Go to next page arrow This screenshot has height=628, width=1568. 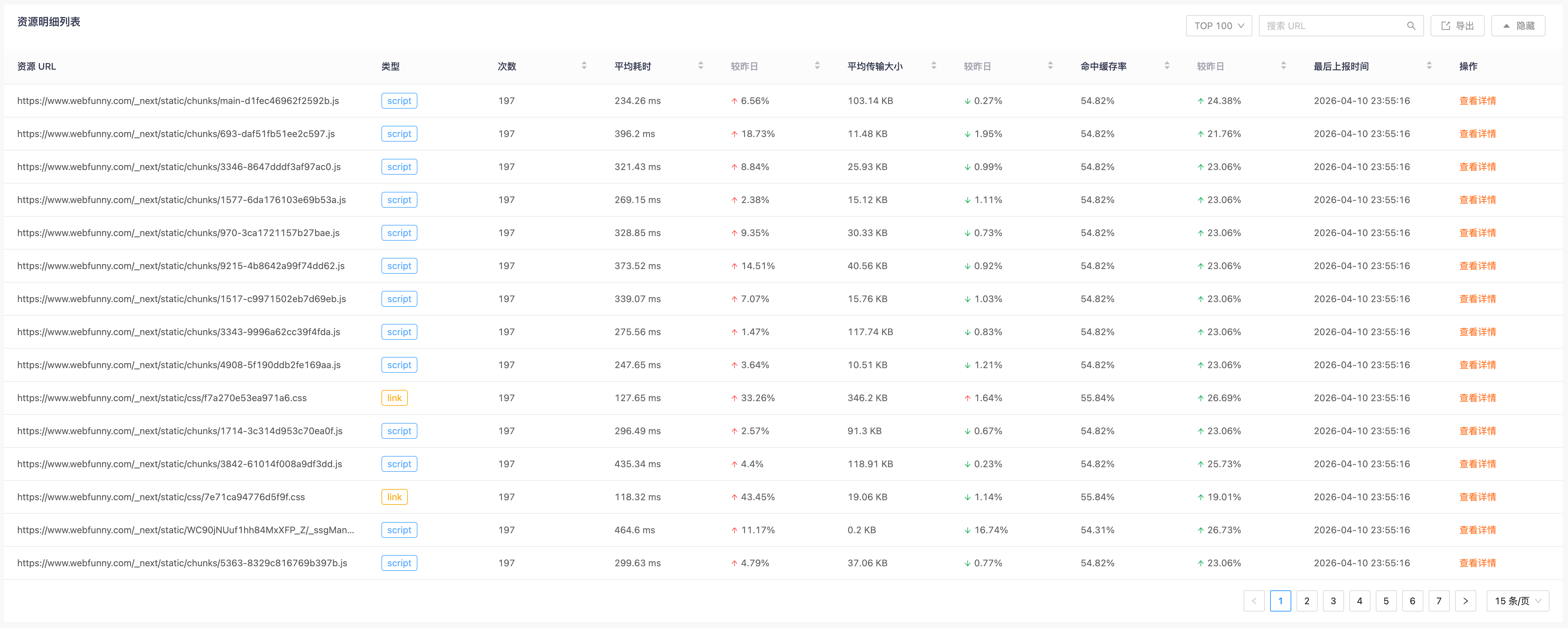point(1465,601)
